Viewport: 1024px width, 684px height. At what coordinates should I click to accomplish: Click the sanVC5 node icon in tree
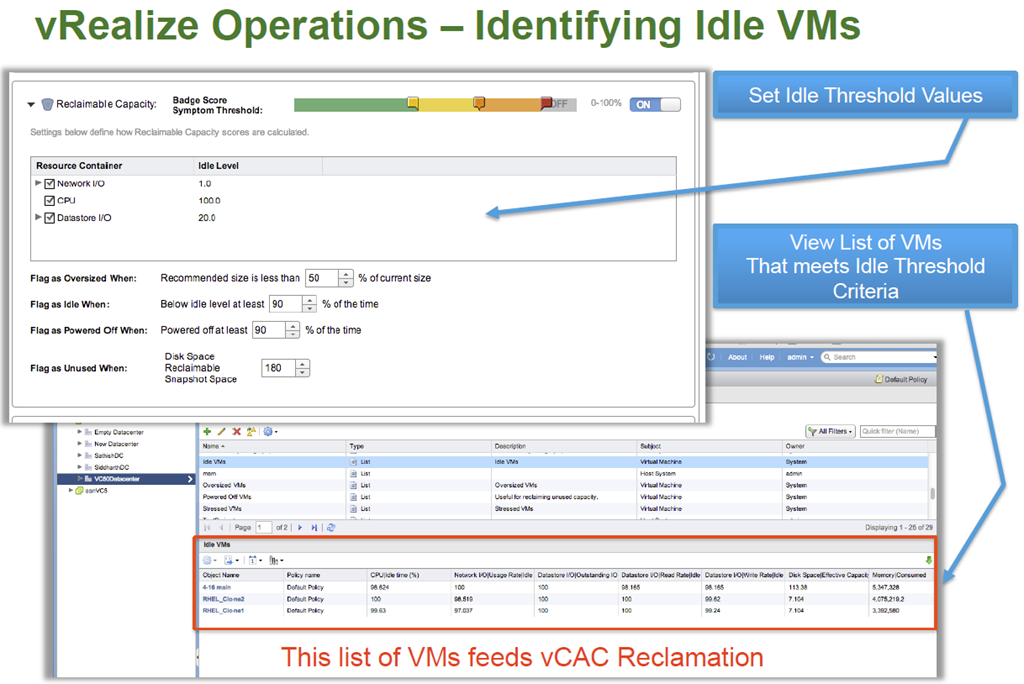tap(74, 490)
